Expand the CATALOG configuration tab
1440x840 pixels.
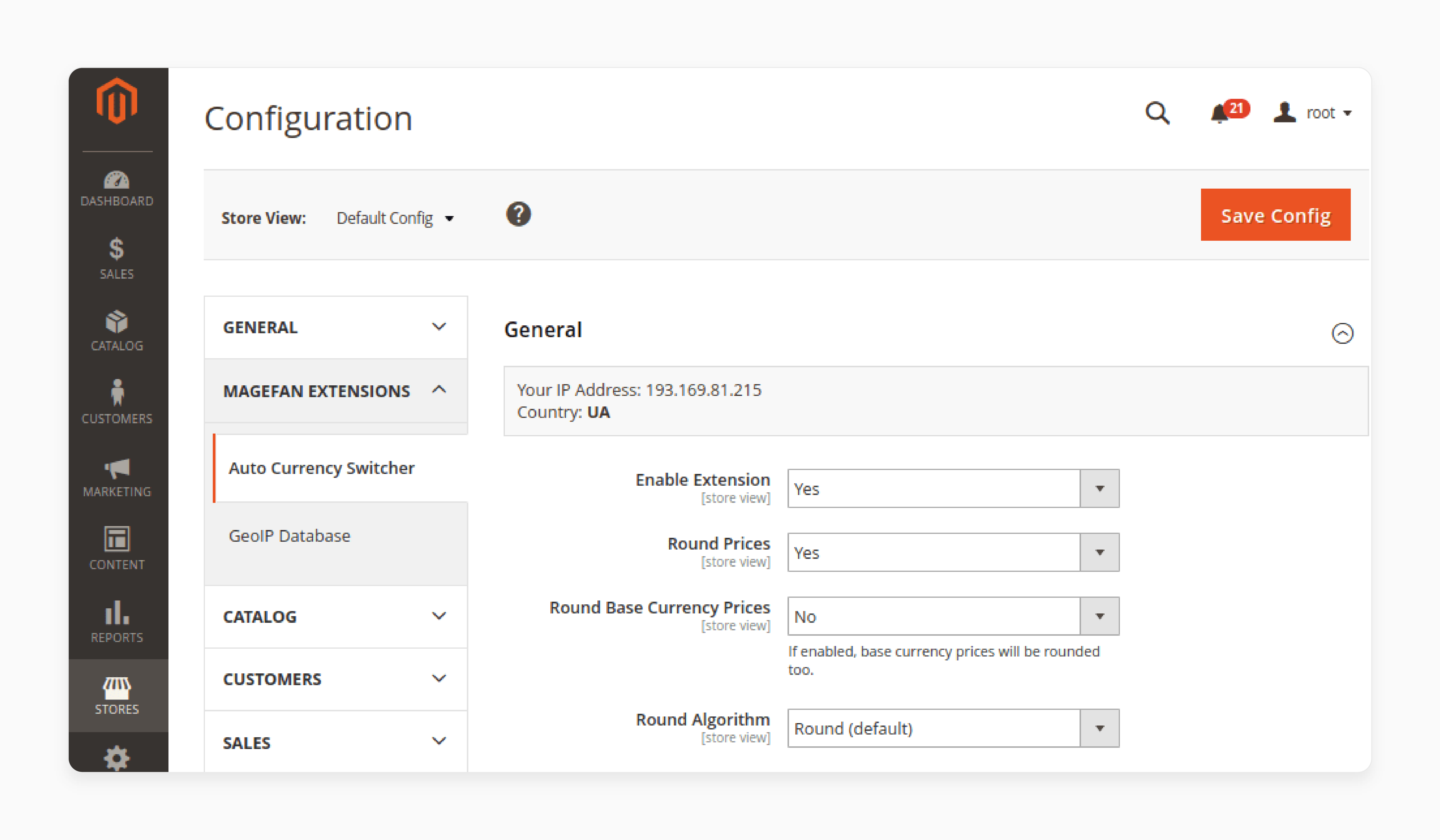point(335,616)
